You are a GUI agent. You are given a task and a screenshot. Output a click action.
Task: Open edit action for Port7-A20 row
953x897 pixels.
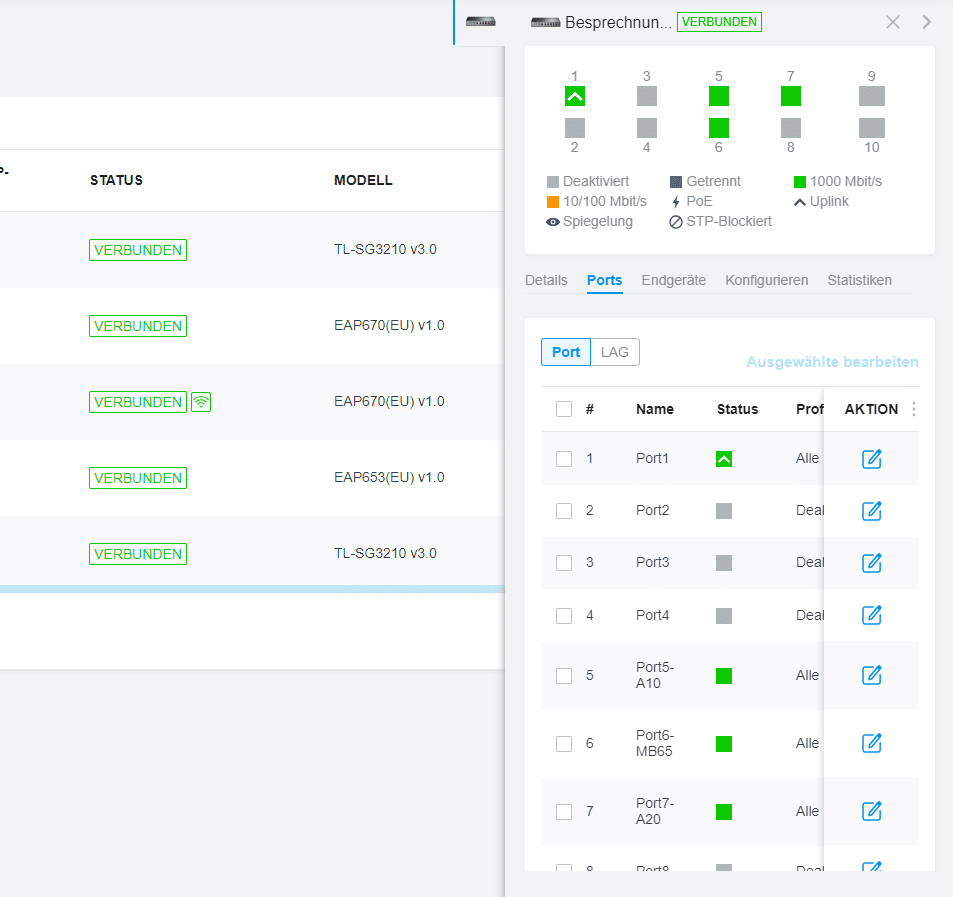pos(872,811)
